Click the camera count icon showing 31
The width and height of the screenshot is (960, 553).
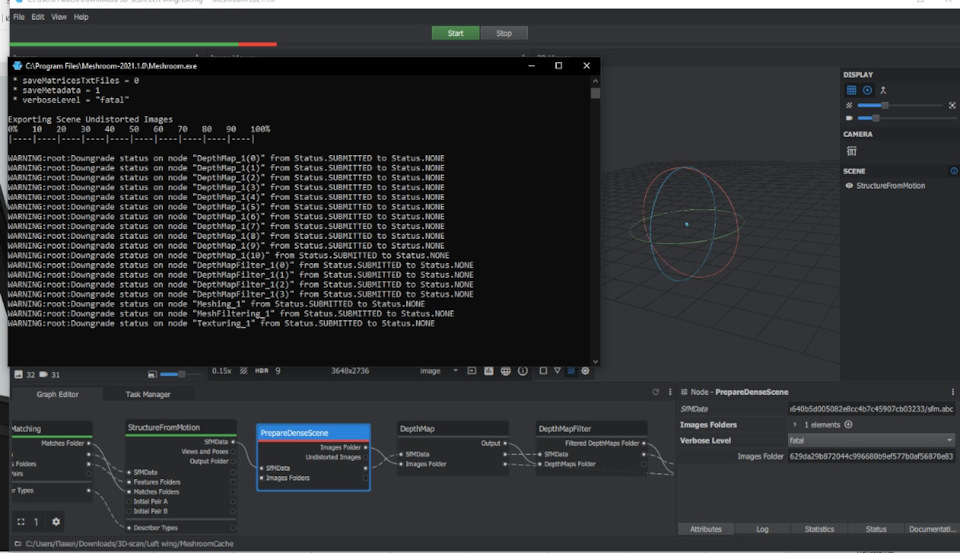point(43,374)
